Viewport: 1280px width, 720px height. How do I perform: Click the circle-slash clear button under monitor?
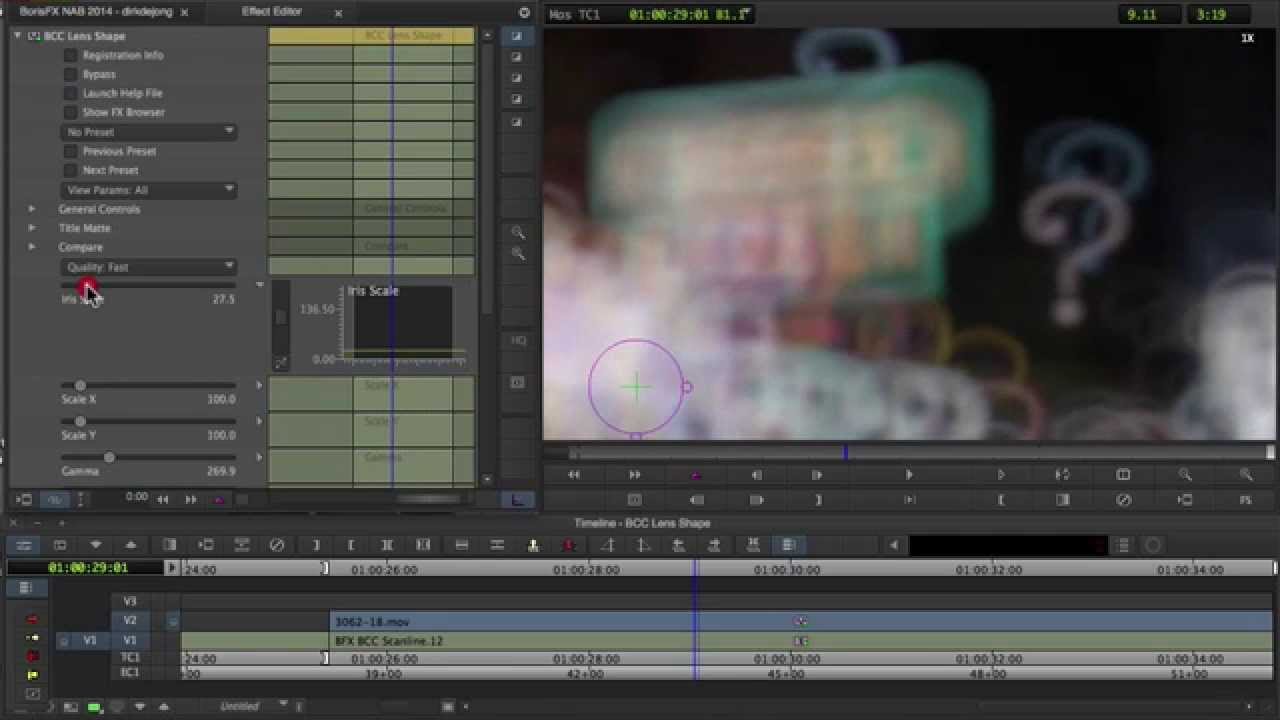(x=1124, y=499)
